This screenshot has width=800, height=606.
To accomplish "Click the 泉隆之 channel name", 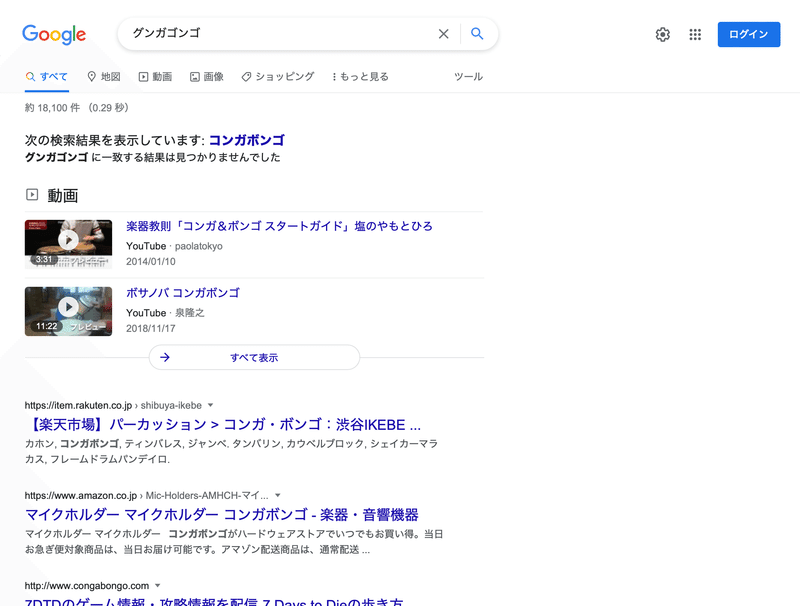I will click(189, 313).
